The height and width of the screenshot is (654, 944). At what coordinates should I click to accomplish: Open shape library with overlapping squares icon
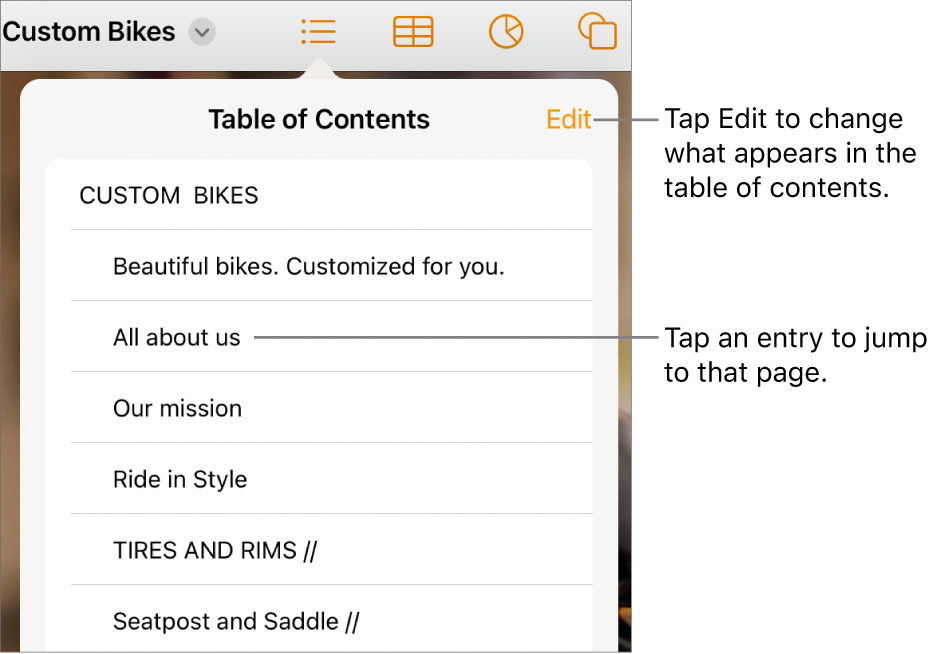(597, 31)
